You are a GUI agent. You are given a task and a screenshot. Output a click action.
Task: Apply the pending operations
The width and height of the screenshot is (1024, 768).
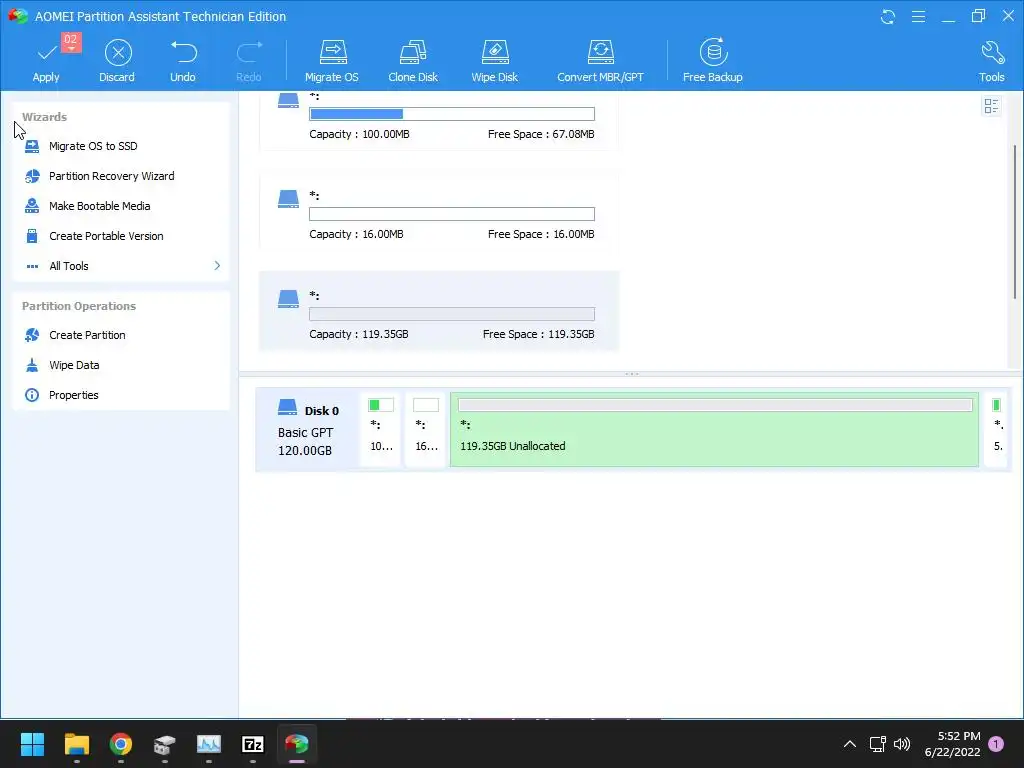[x=46, y=60]
